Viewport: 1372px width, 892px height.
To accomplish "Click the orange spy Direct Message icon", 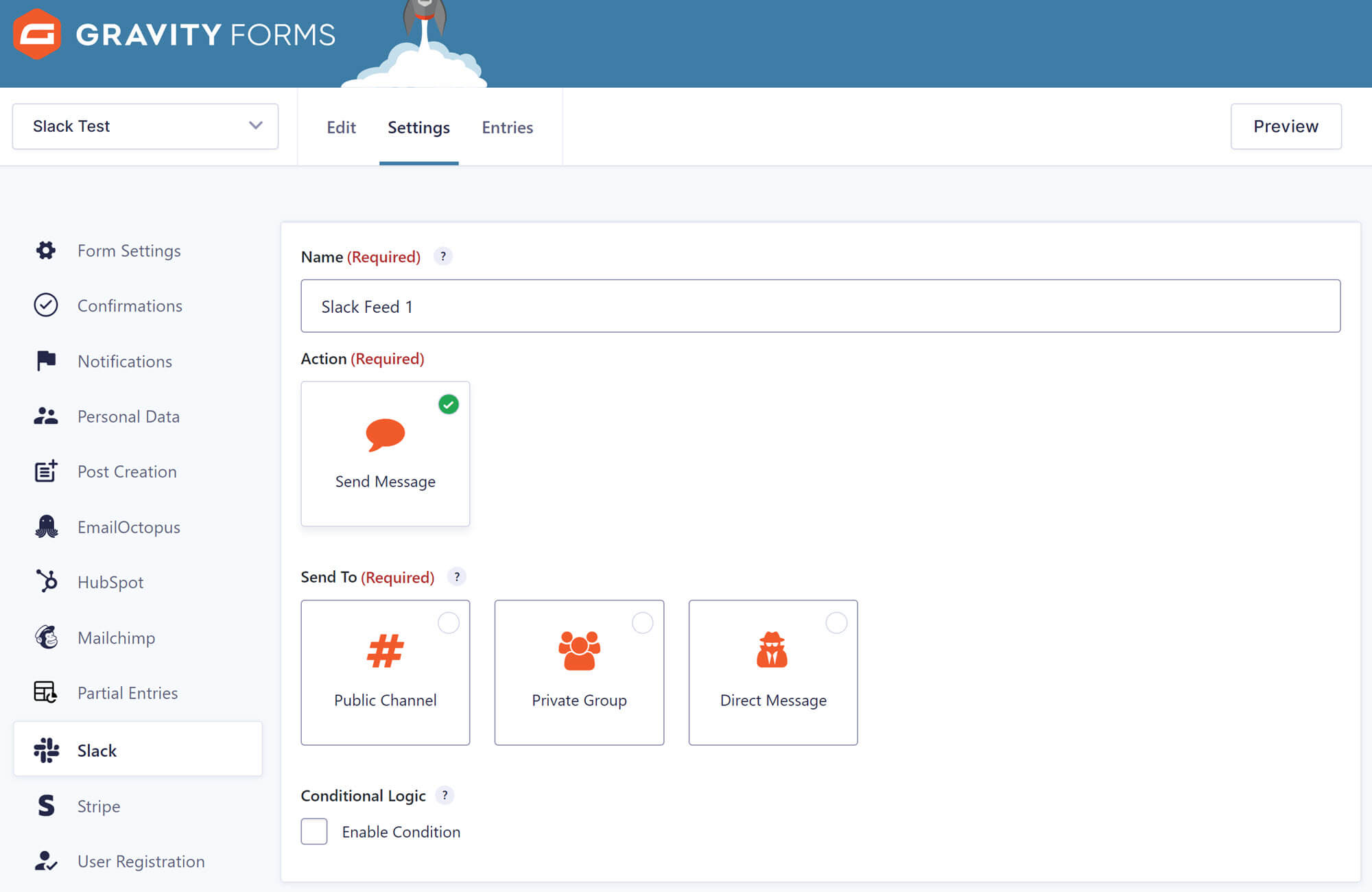I will click(772, 650).
